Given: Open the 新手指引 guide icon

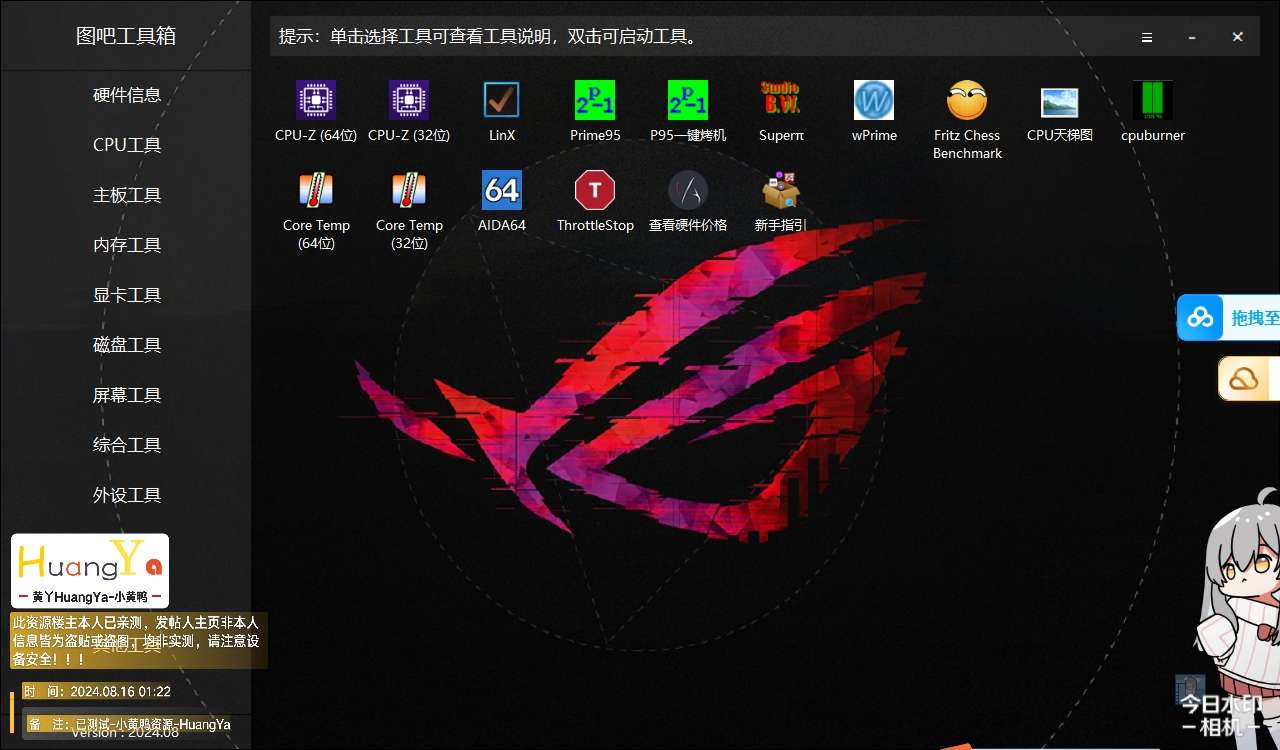Looking at the screenshot, I should coord(781,190).
